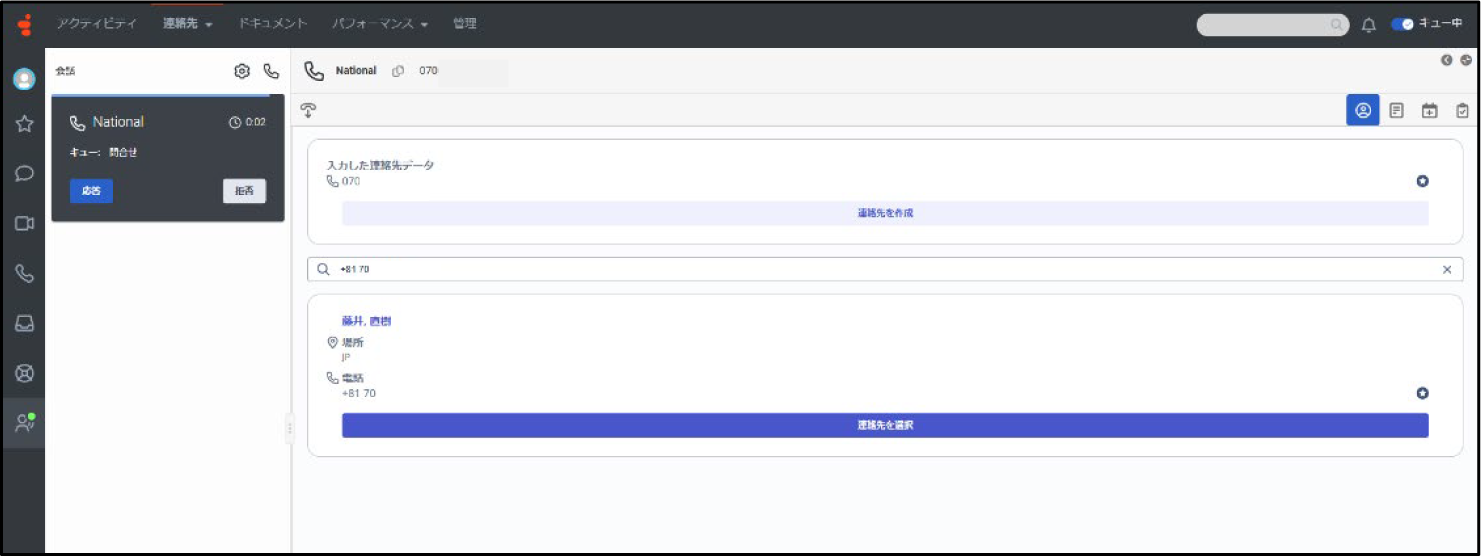
Task: Copy the caller number with copy icon
Action: coord(398,71)
